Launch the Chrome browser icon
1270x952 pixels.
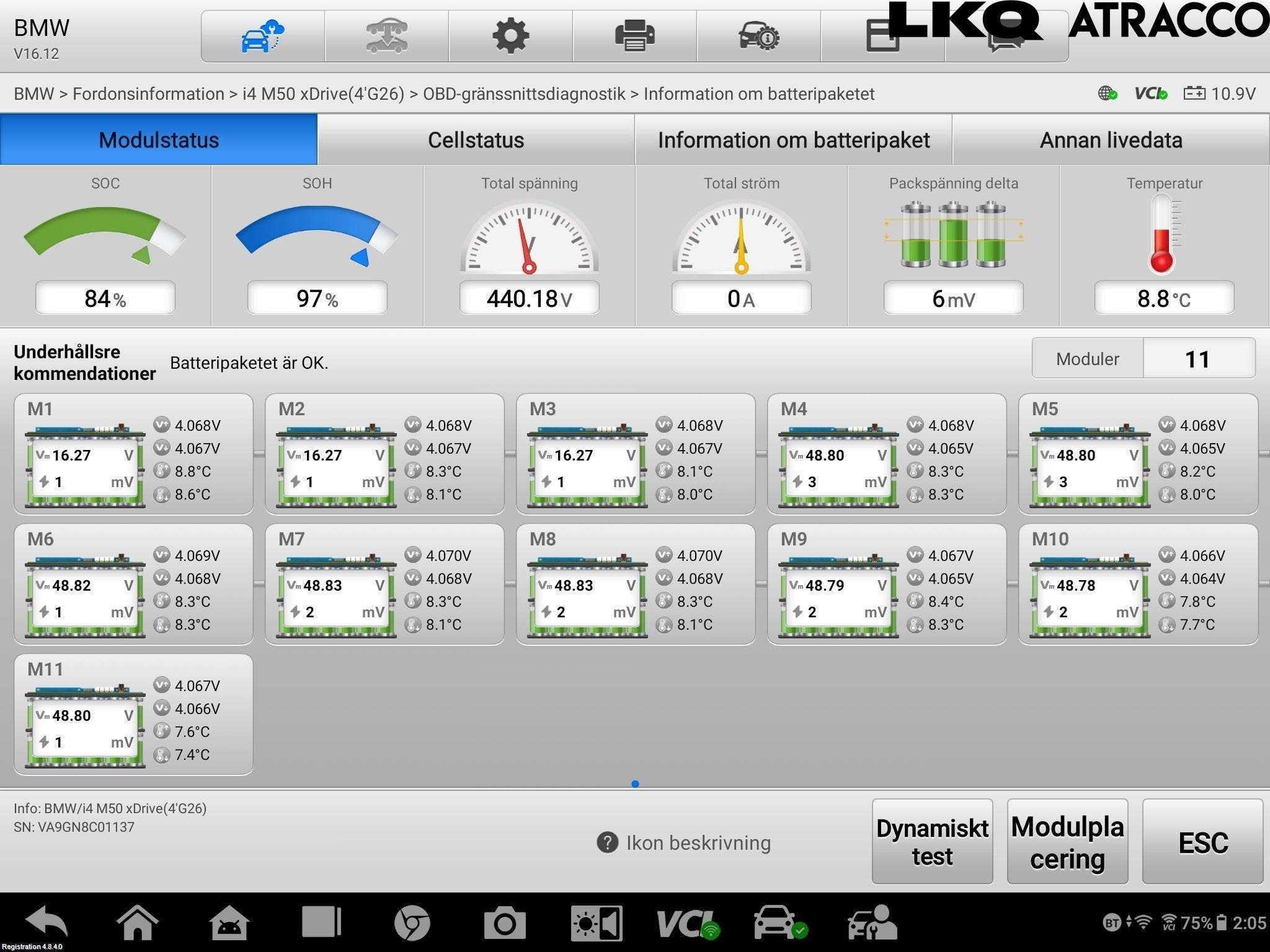point(412,923)
